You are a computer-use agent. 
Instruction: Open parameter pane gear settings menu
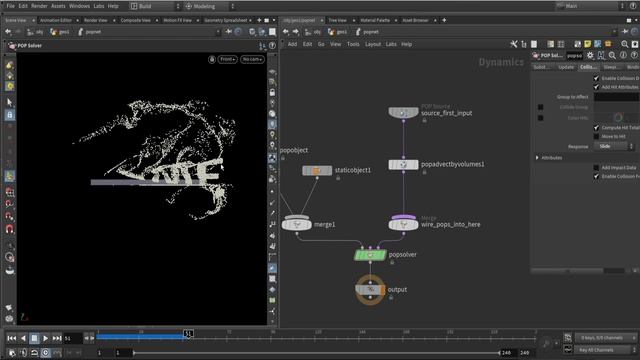[x=590, y=56]
